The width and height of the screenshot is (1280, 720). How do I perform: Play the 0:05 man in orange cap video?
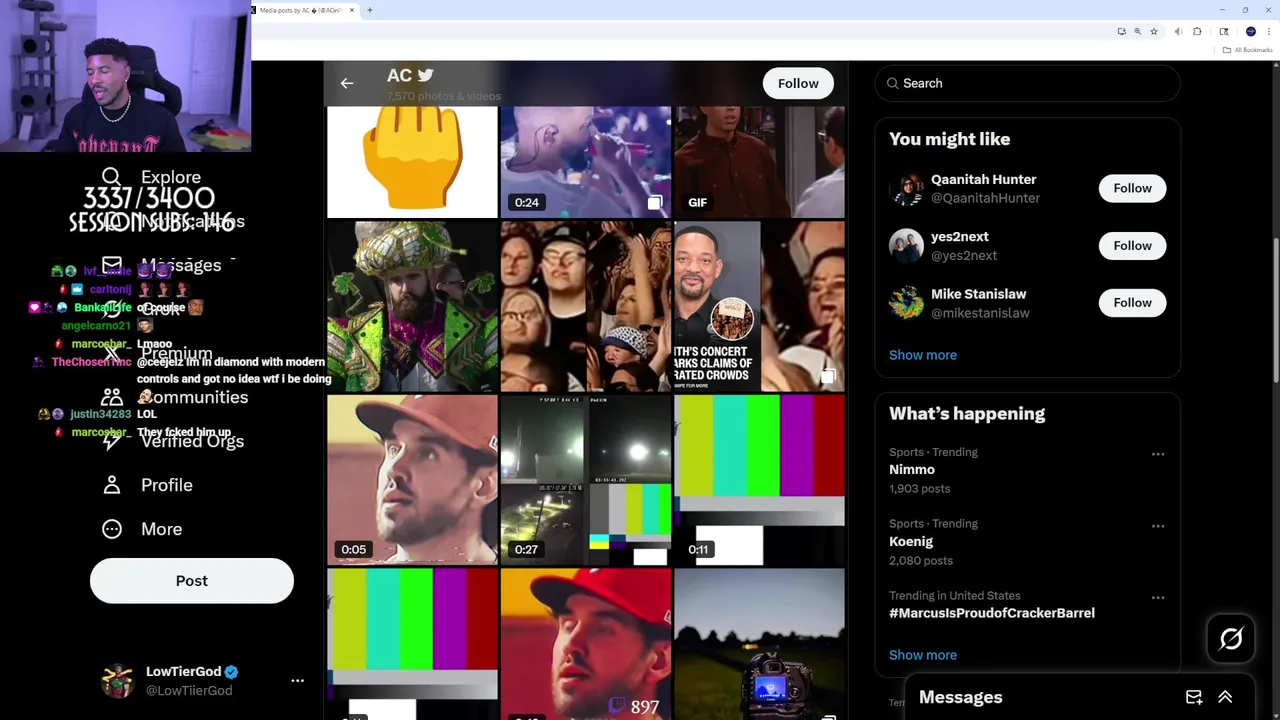[412, 480]
